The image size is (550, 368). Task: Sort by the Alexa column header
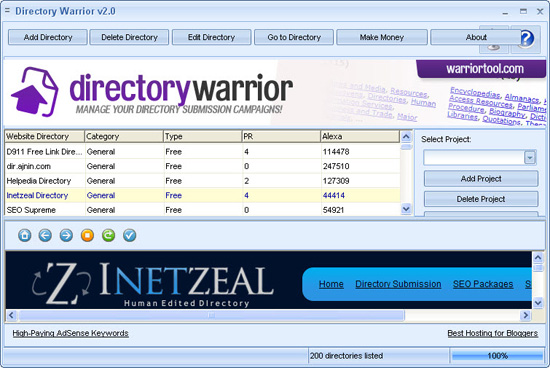(360, 136)
